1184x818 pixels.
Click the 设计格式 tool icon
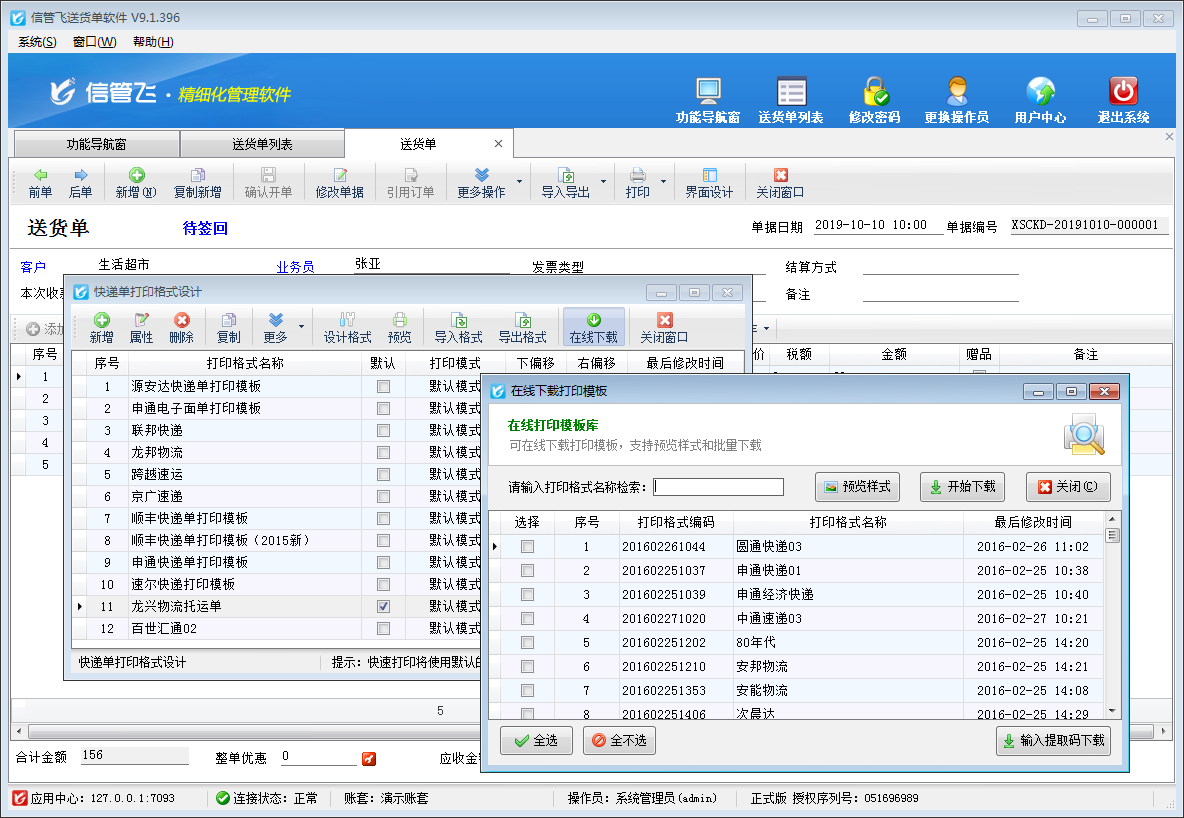click(347, 328)
